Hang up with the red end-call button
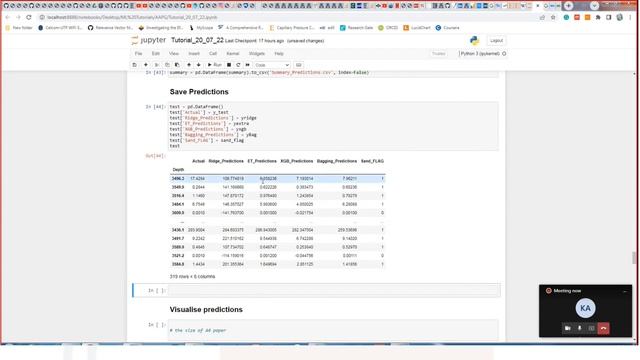This screenshot has width=640, height=360. (603, 328)
